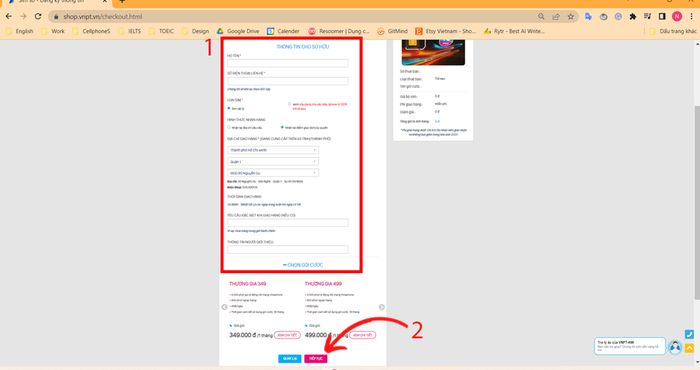This screenshot has height=370, width=700.
Task: Click the Thương Gia 499 package title
Action: coord(323,284)
